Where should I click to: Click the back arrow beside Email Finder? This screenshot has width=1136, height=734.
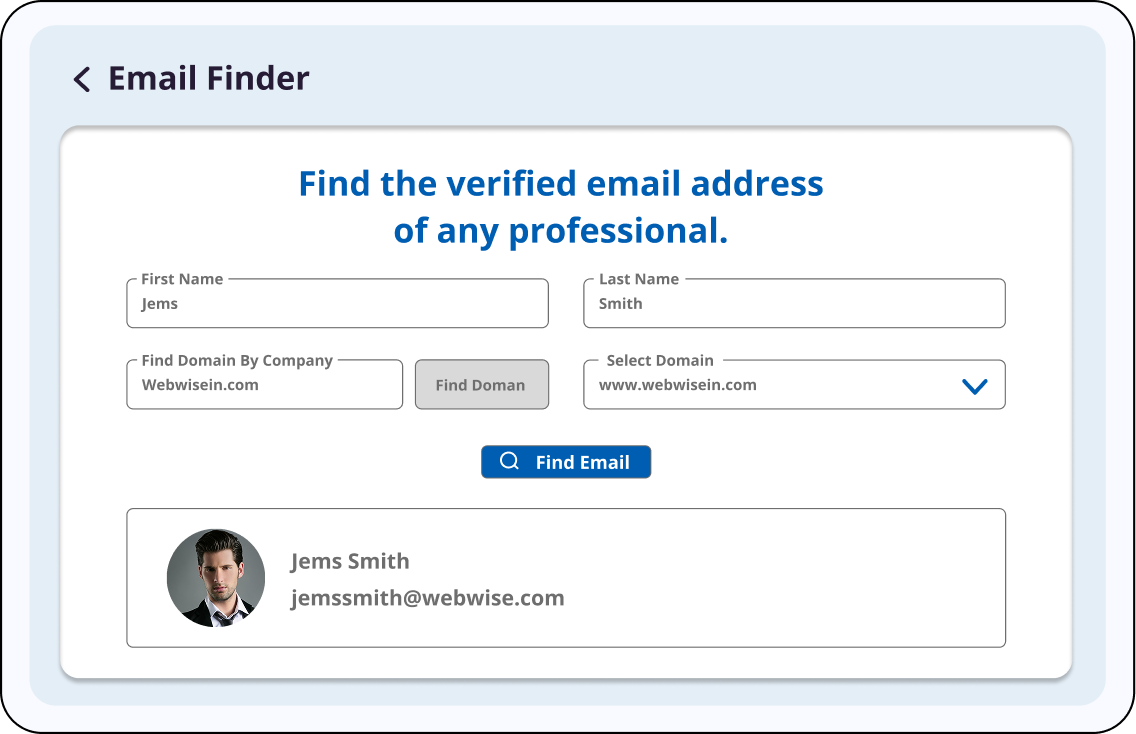tap(82, 79)
